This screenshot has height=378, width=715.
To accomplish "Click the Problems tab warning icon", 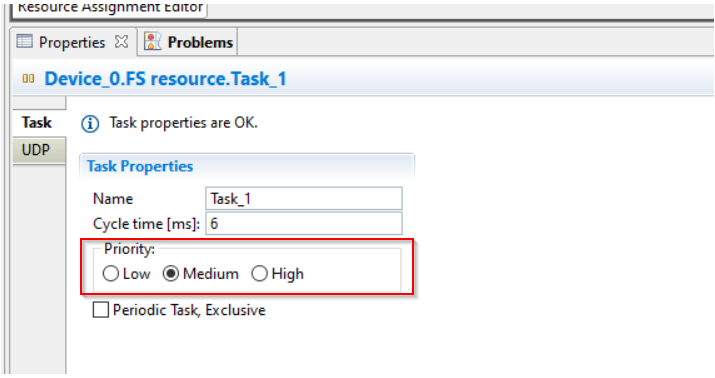I will [153, 41].
